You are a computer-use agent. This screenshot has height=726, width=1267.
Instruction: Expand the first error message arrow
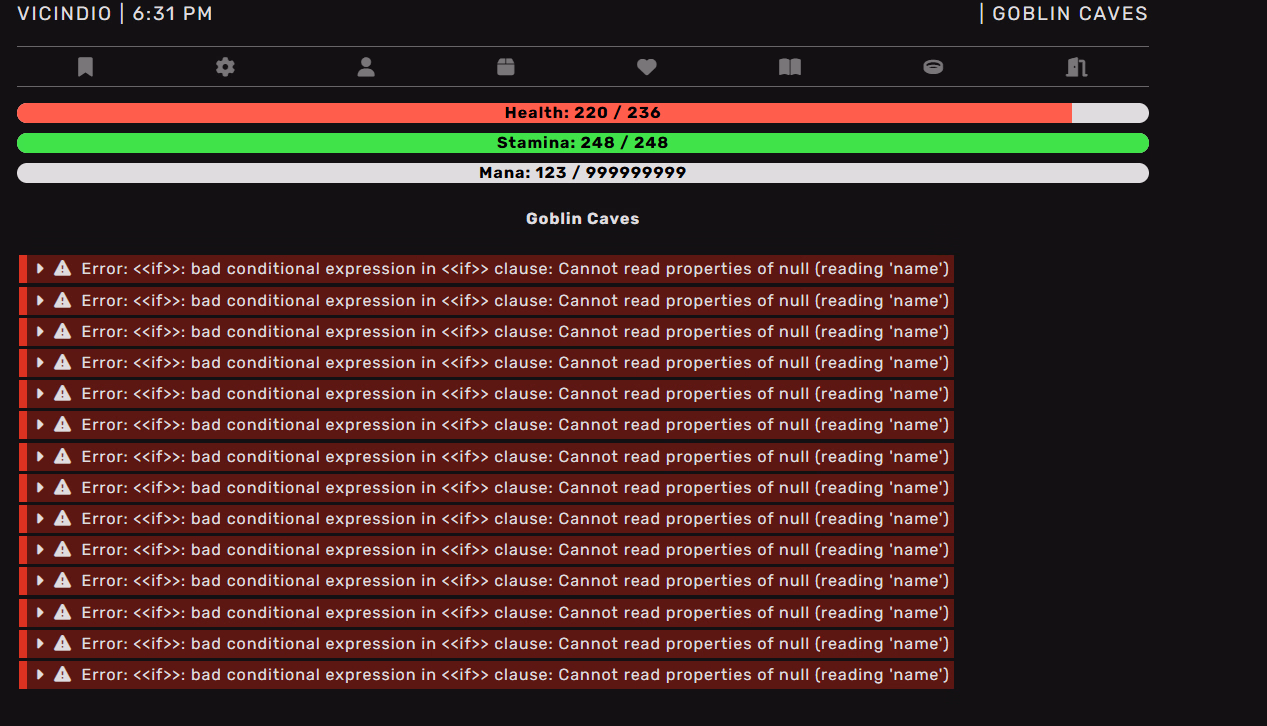coord(40,269)
